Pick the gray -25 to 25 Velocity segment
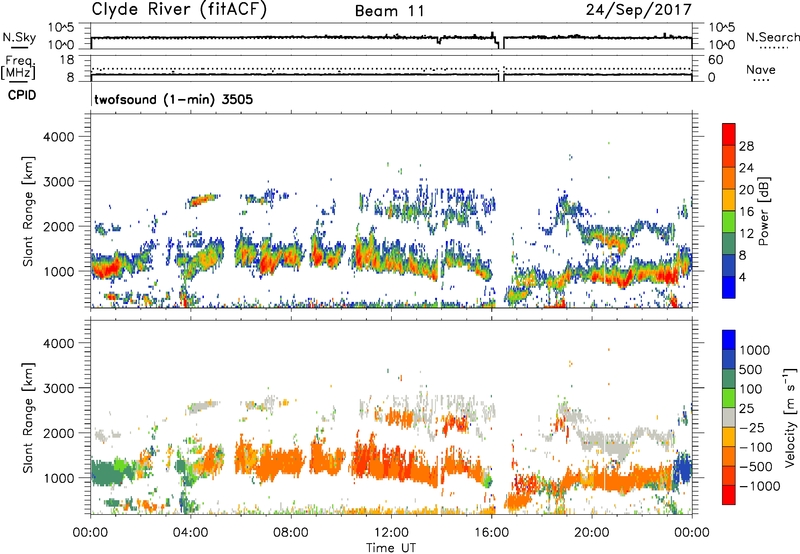This screenshot has height=554, width=800. [x=729, y=417]
